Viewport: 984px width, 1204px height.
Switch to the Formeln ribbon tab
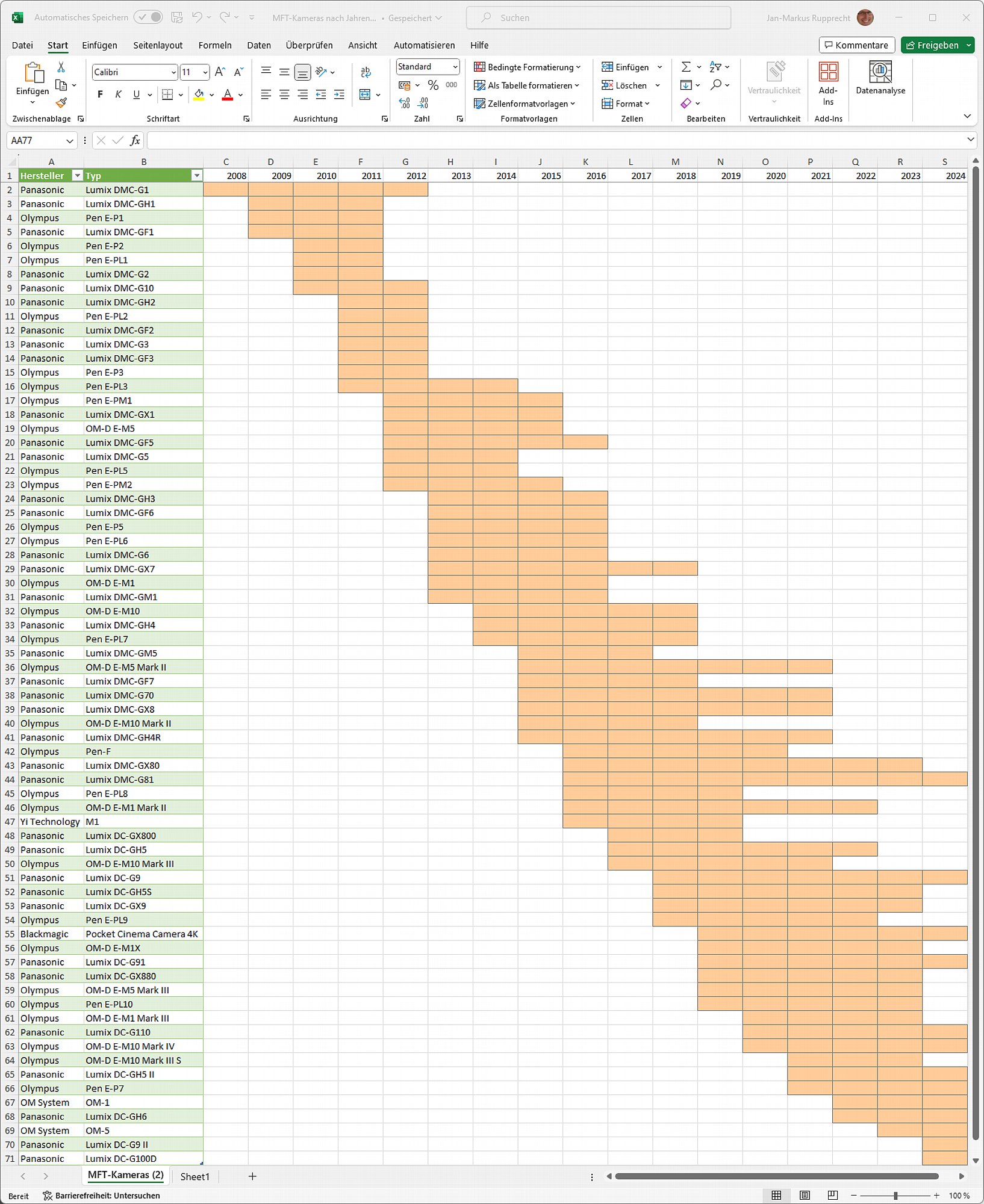pyautogui.click(x=215, y=45)
